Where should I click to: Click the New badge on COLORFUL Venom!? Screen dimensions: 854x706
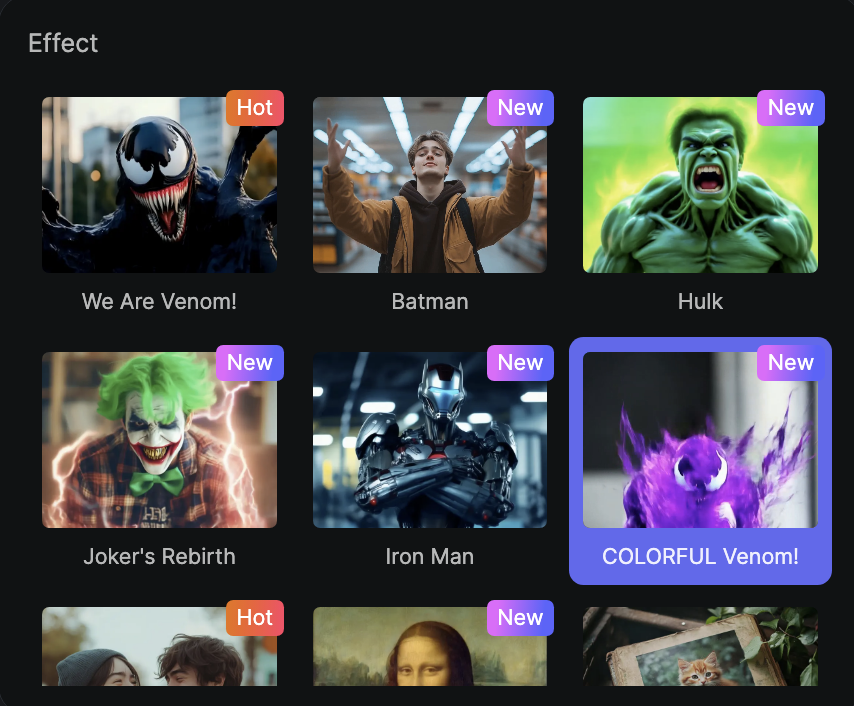point(791,363)
